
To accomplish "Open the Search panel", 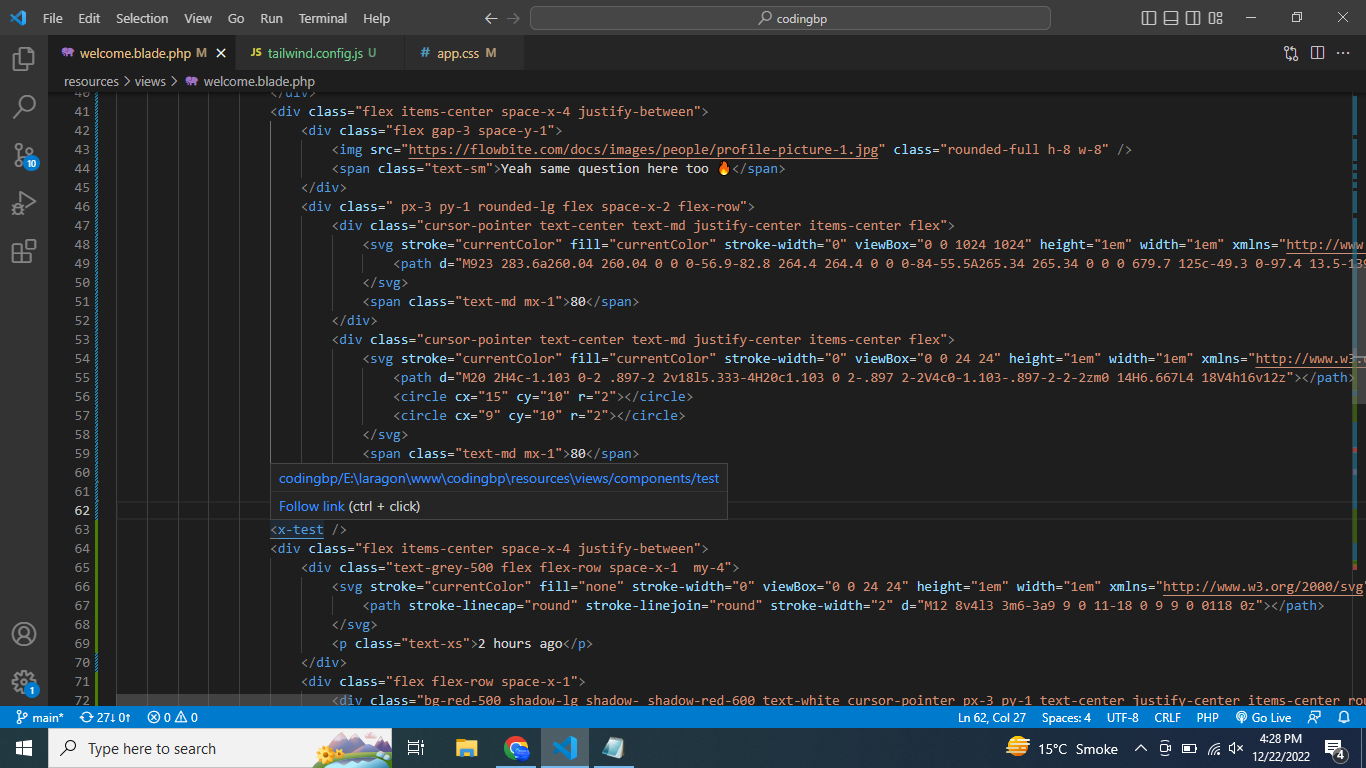I will coord(24,107).
